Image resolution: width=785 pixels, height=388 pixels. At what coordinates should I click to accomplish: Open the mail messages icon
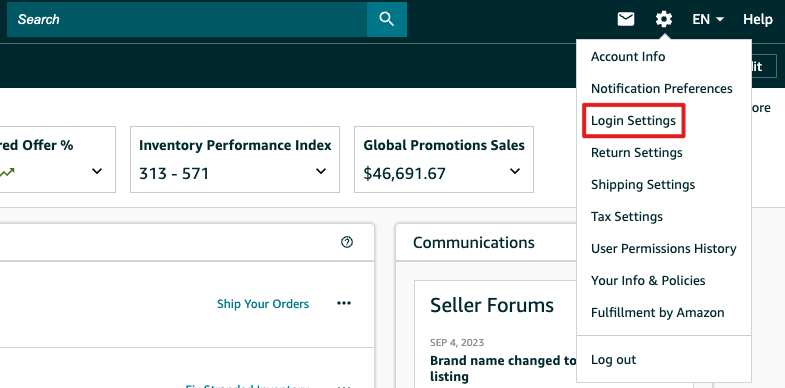point(626,20)
